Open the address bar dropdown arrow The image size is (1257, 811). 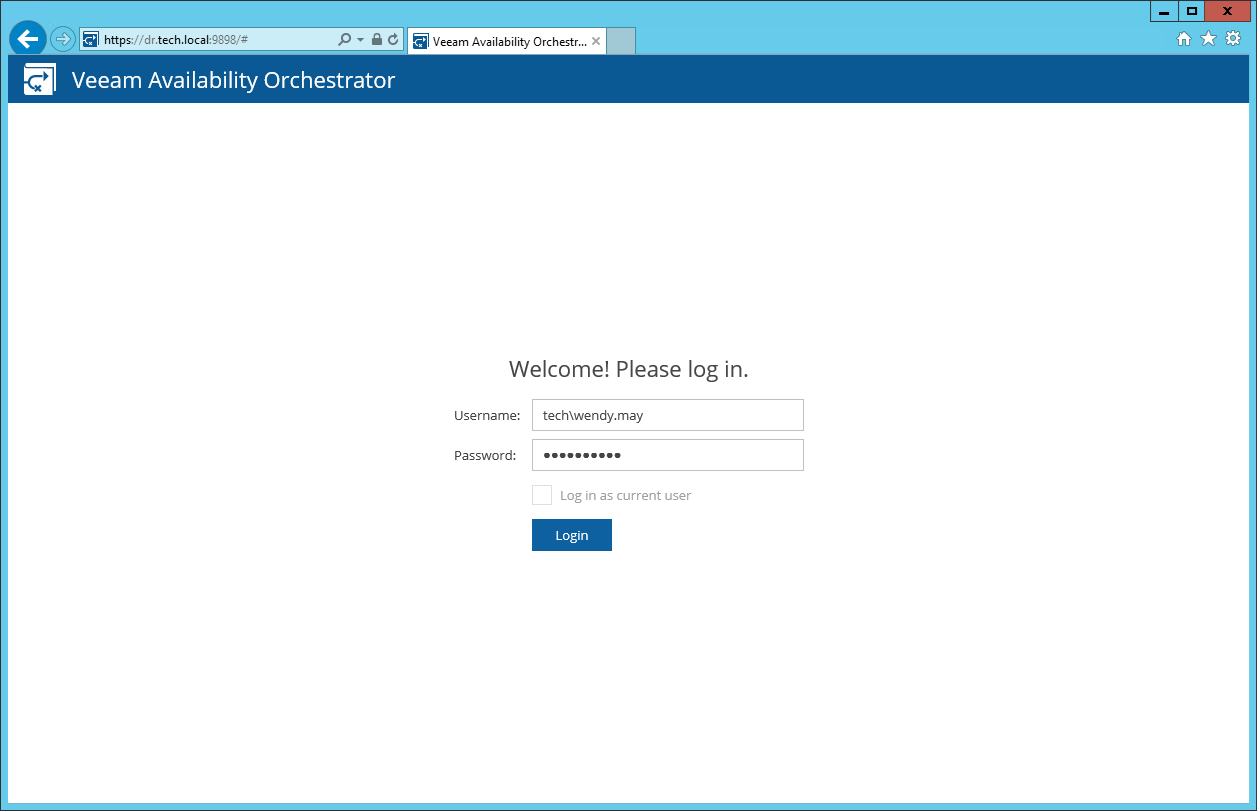click(360, 40)
